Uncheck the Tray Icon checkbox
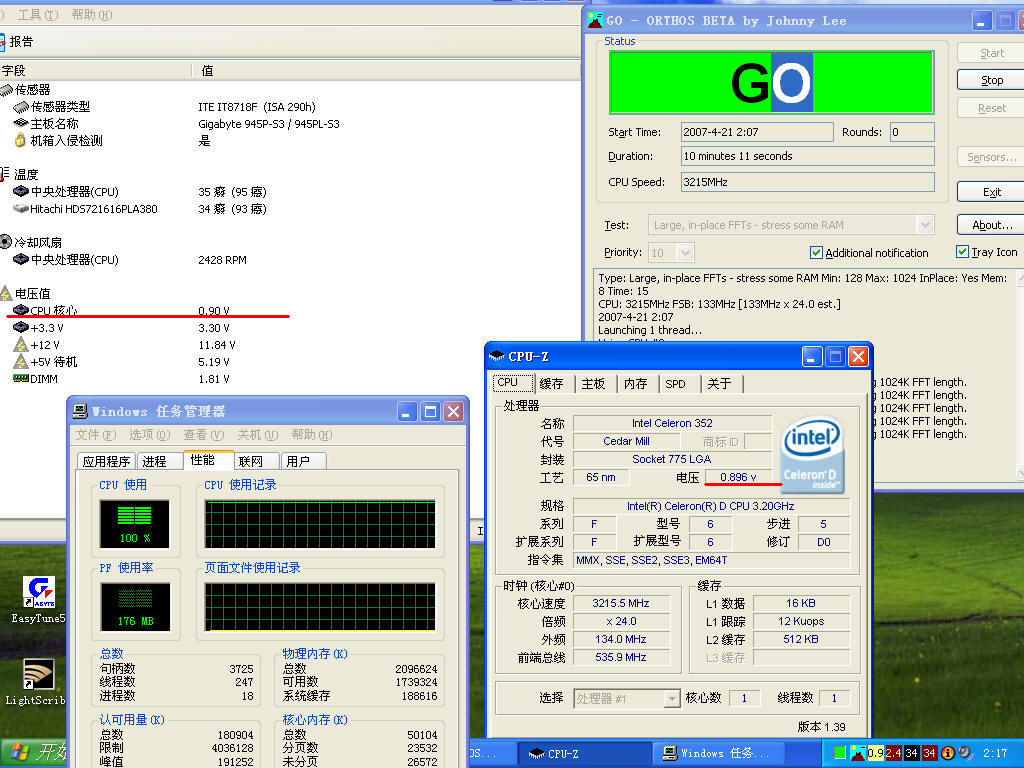 (x=962, y=252)
